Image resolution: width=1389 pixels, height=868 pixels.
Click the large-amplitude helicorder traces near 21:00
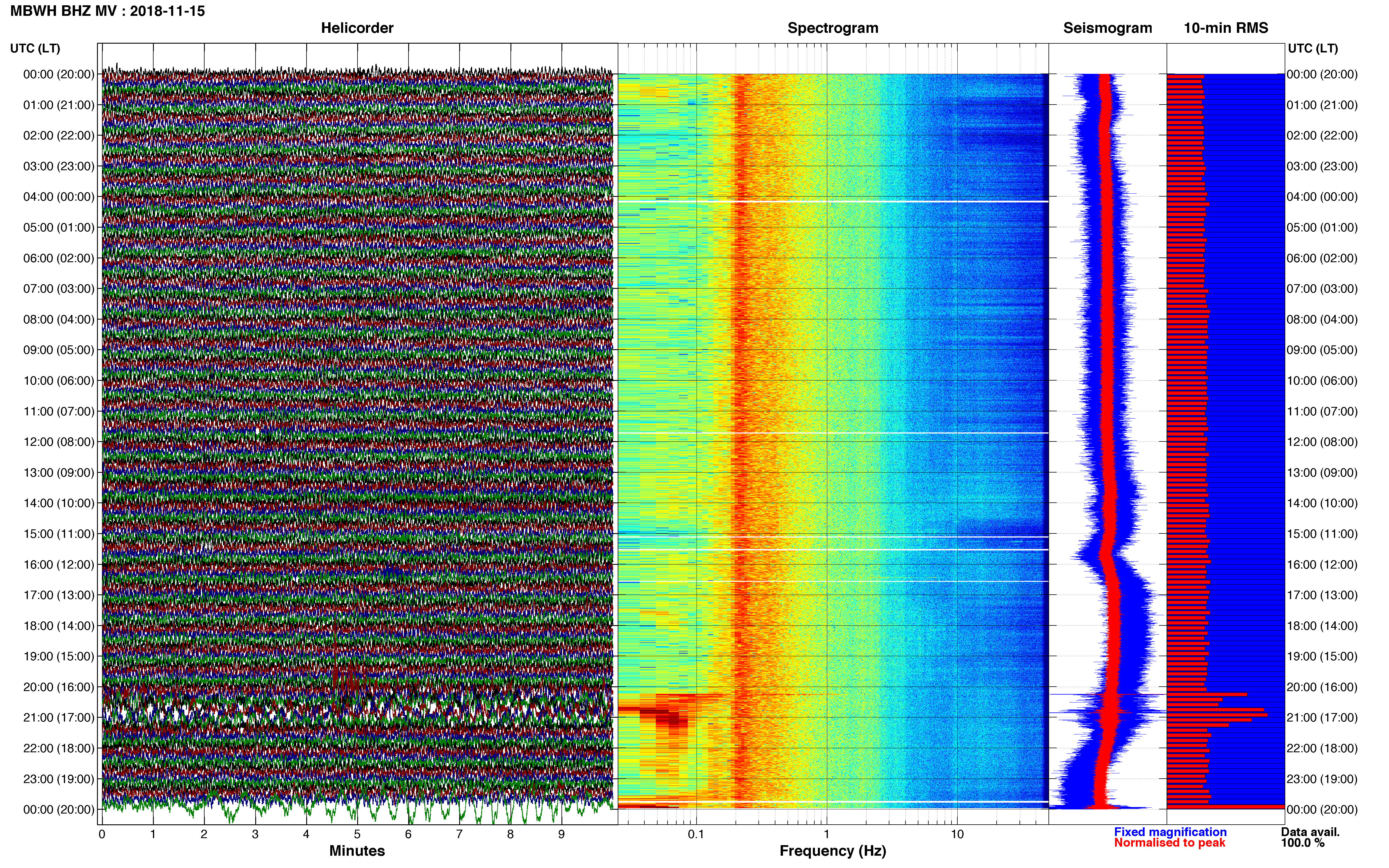coord(357,712)
